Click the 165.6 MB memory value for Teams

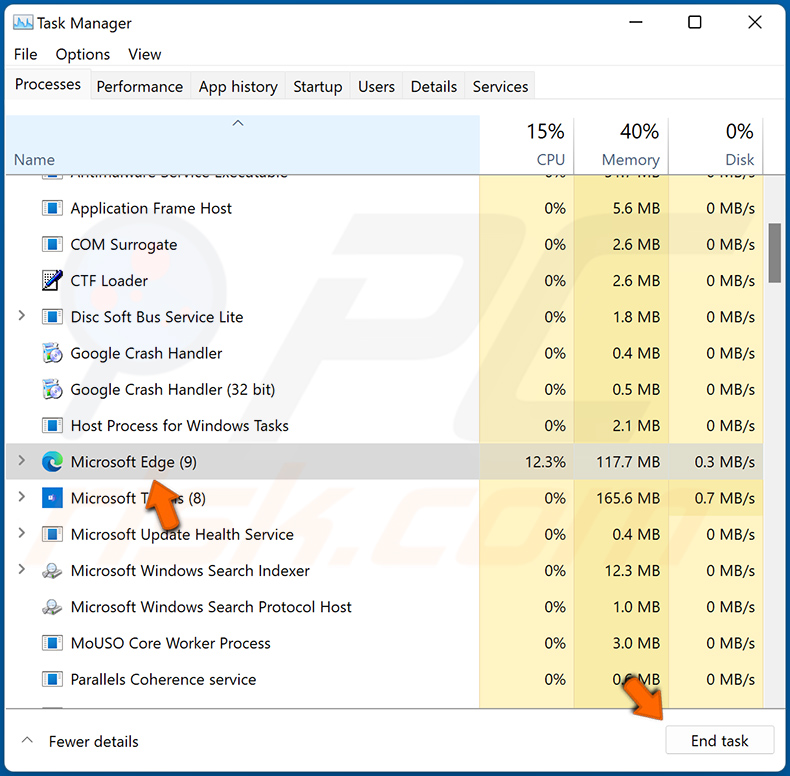(628, 498)
